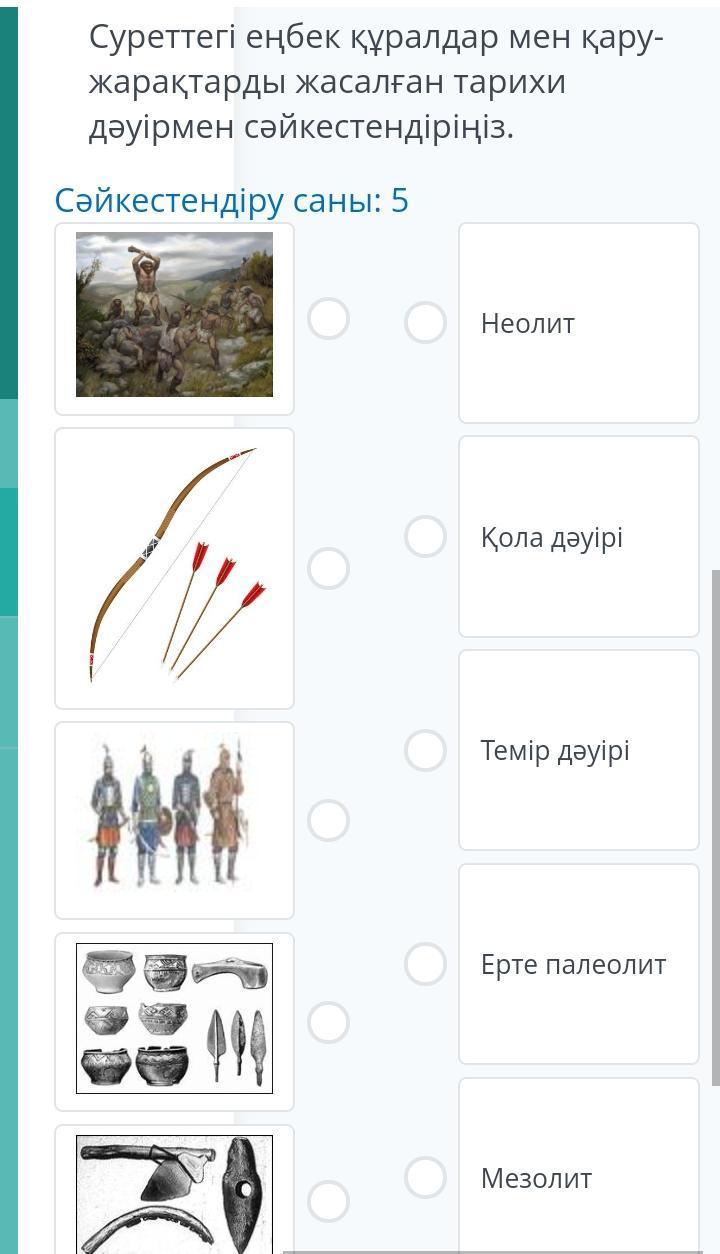
Task: Click the vertical scrollbar on right edge
Action: 715,827
